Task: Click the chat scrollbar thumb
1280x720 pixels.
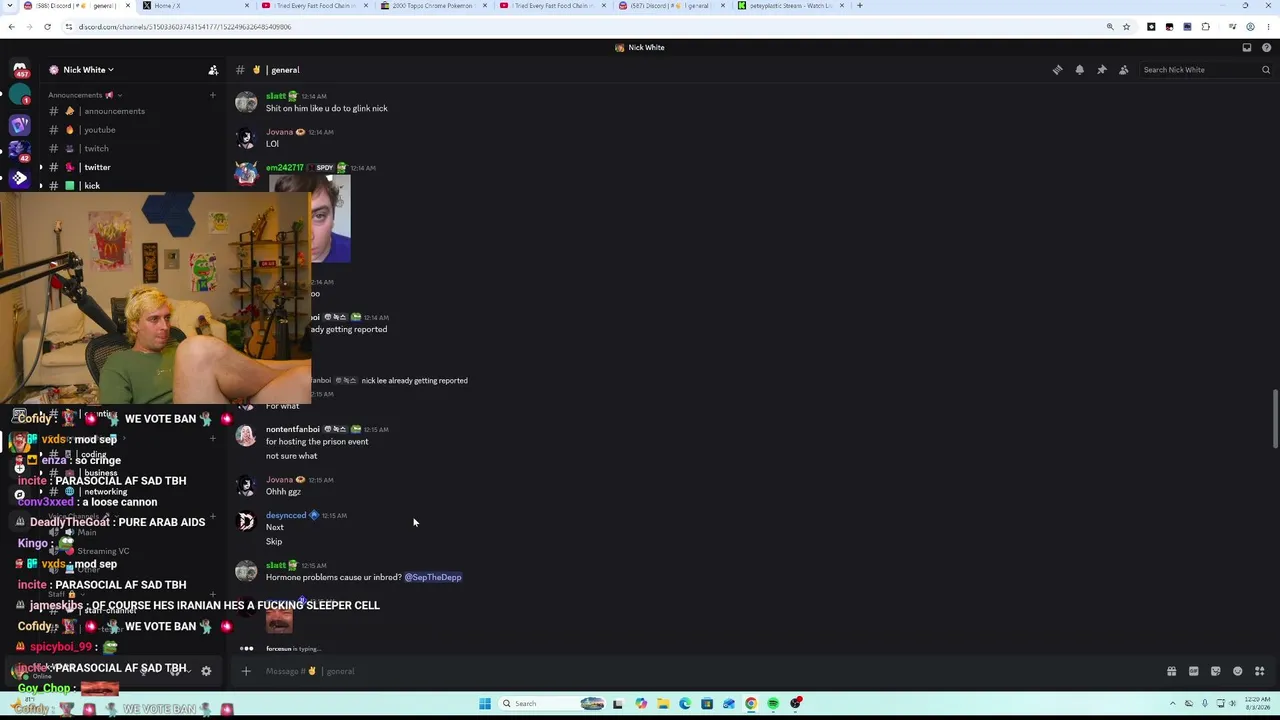Action: click(x=1274, y=420)
